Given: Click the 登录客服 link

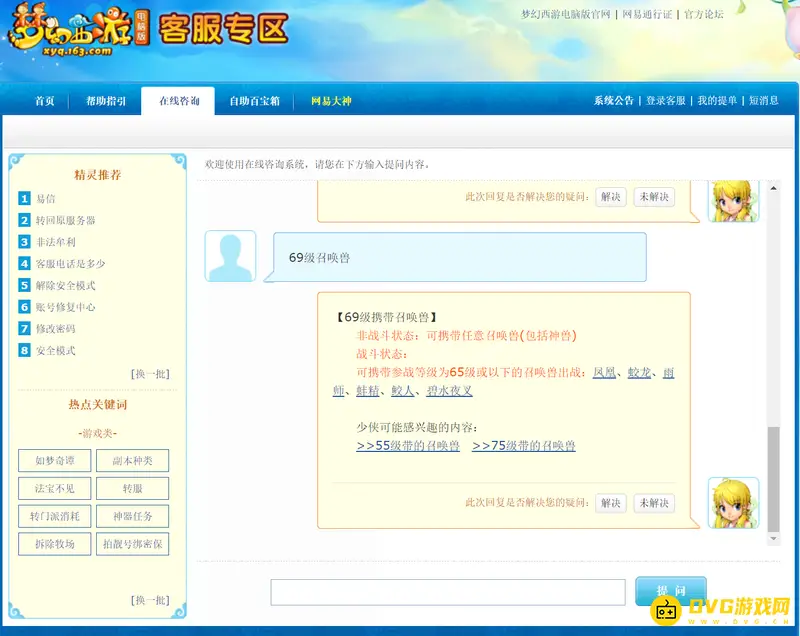Looking at the screenshot, I should pos(665,100).
